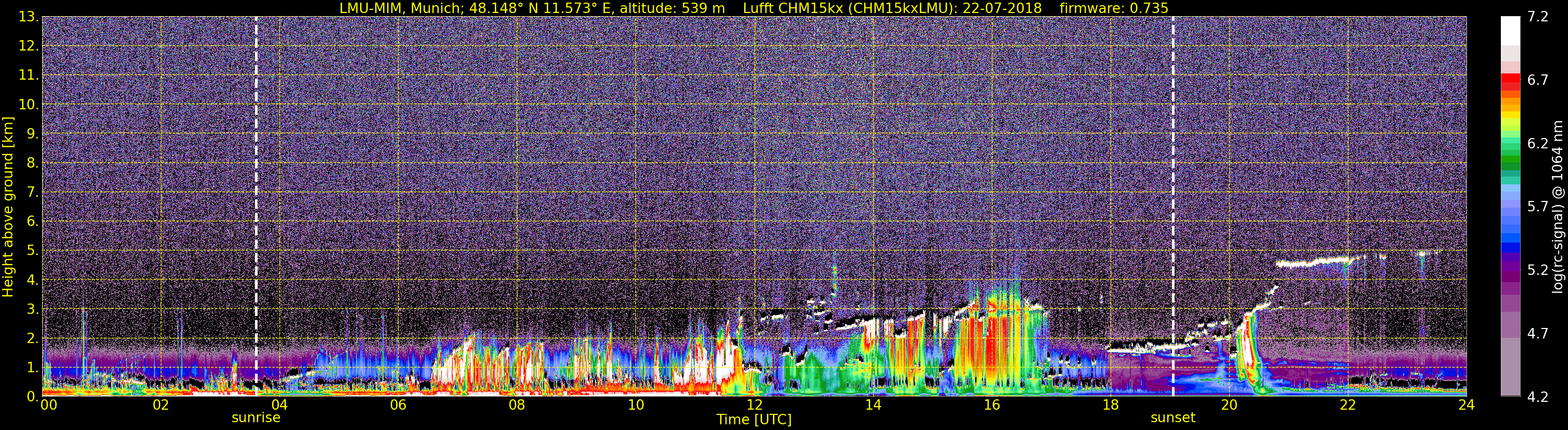Click the time axis tick label '10'
Image resolution: width=1568 pixels, height=430 pixels.
[635, 406]
